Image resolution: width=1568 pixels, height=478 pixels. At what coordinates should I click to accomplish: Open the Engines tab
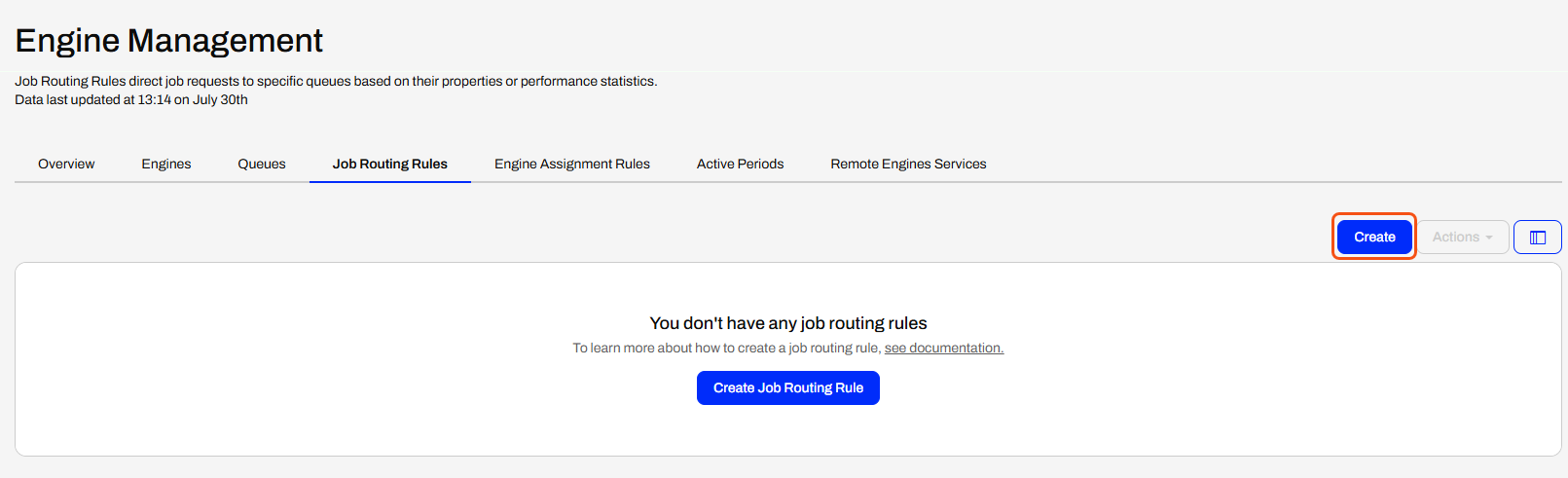(x=166, y=164)
